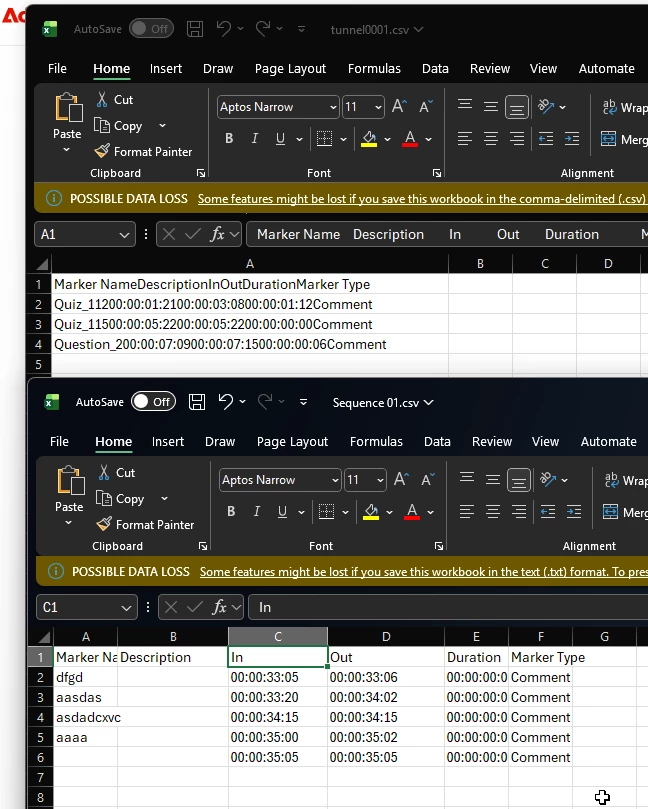Click Increase Font Size in top window
Image resolution: width=648 pixels, height=809 pixels.
click(399, 107)
